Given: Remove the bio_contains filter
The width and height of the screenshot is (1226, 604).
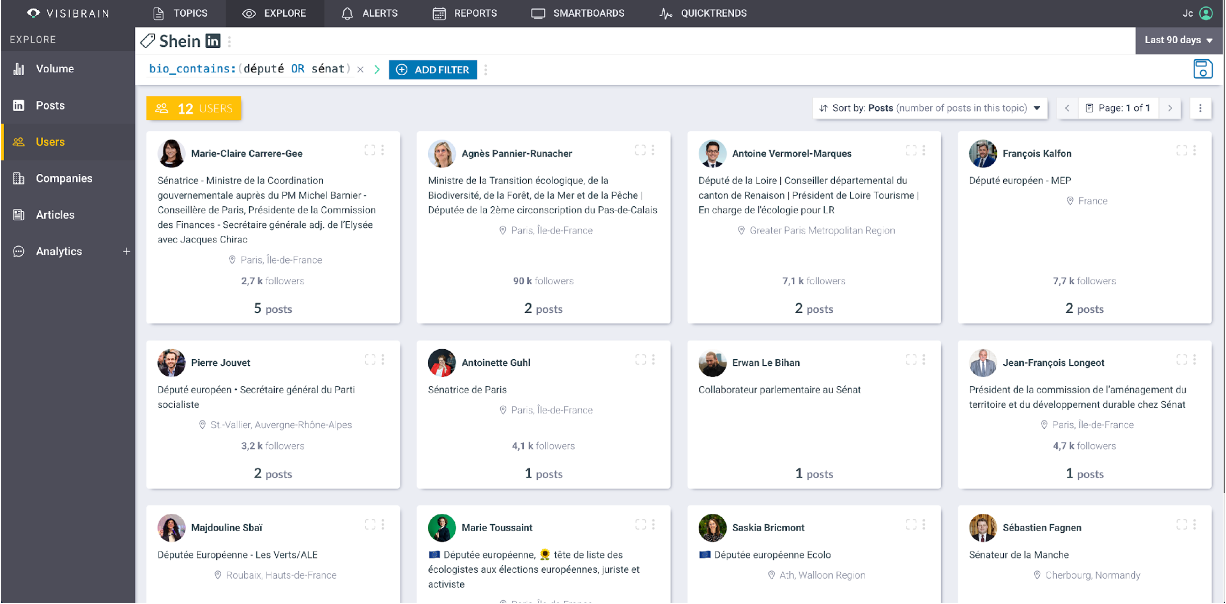Looking at the screenshot, I should click(360, 70).
